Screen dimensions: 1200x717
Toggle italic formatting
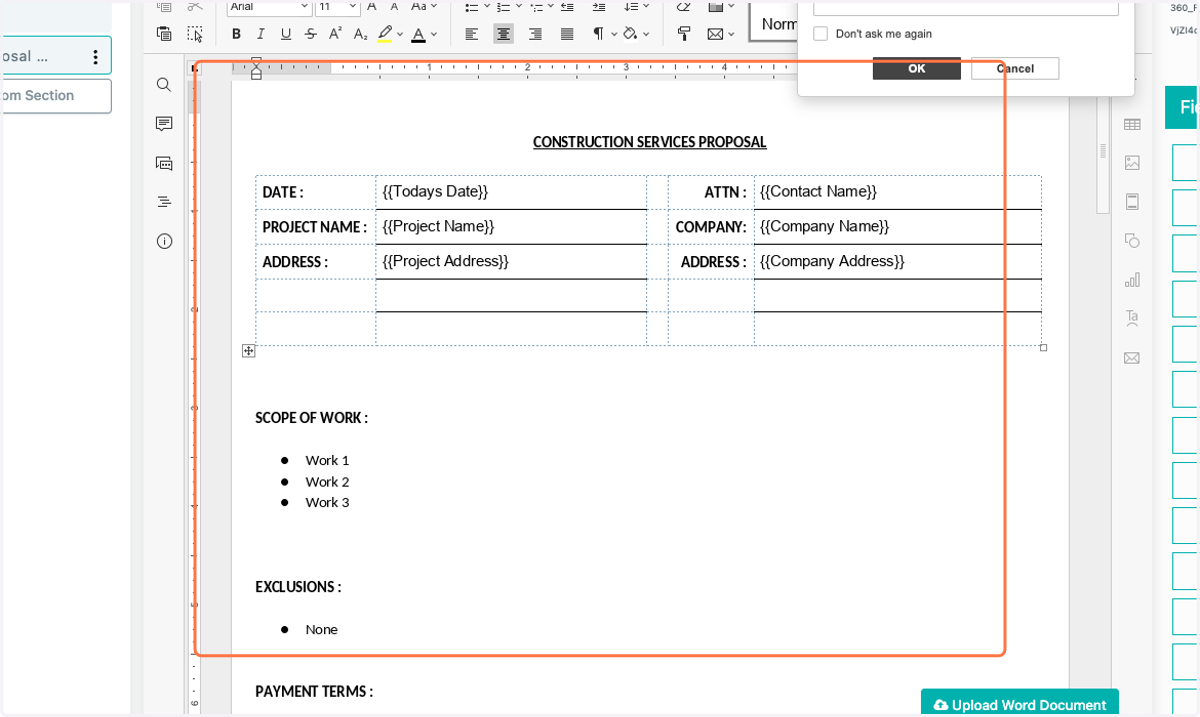pos(261,34)
